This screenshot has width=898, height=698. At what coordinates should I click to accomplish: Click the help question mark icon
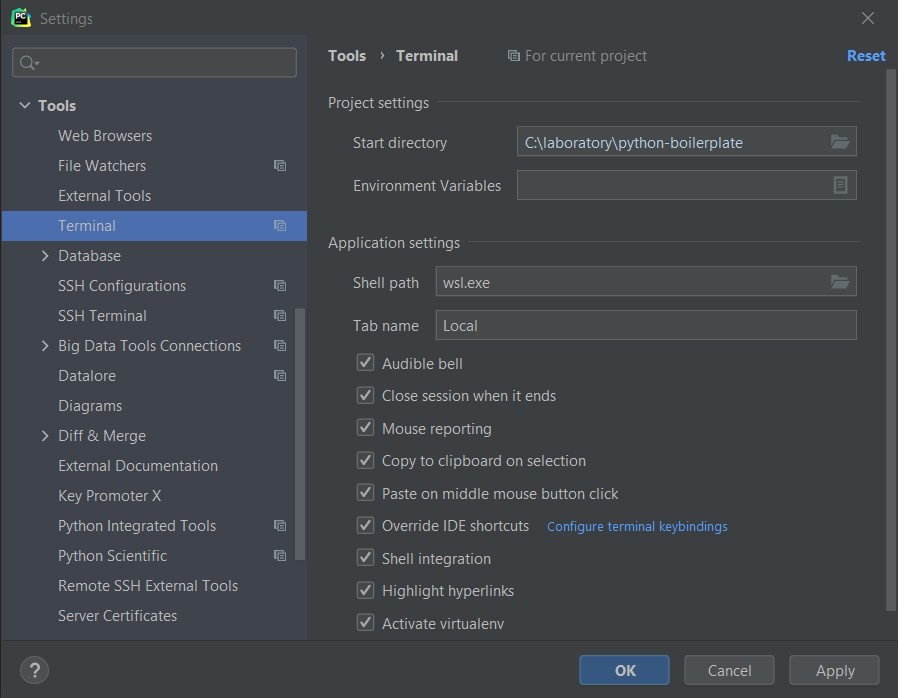click(34, 670)
